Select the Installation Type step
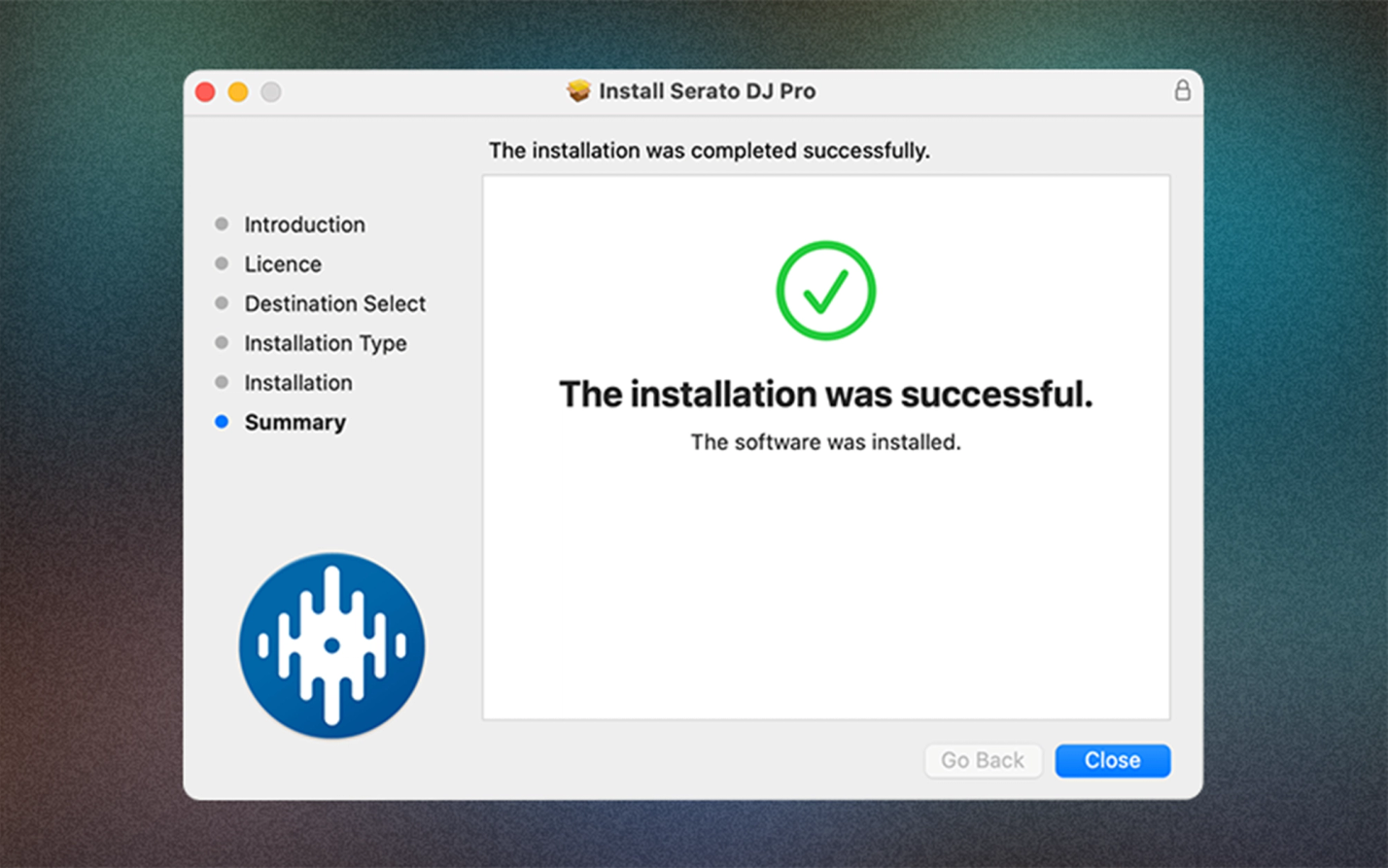 (x=326, y=343)
